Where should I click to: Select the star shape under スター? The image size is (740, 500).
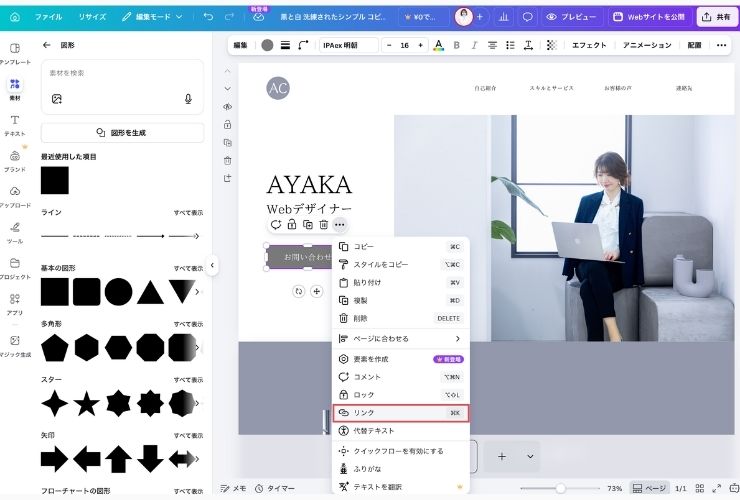pyautogui.click(x=87, y=403)
